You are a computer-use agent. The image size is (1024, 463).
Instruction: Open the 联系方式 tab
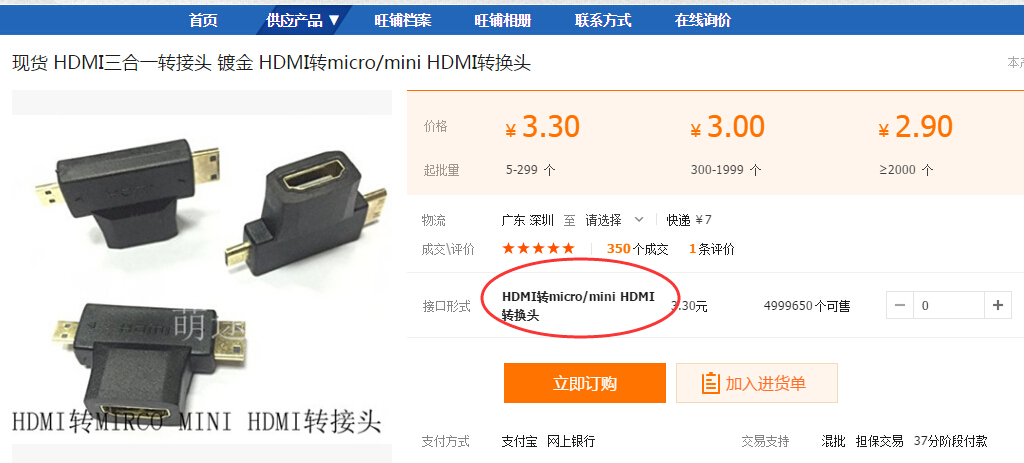click(603, 20)
